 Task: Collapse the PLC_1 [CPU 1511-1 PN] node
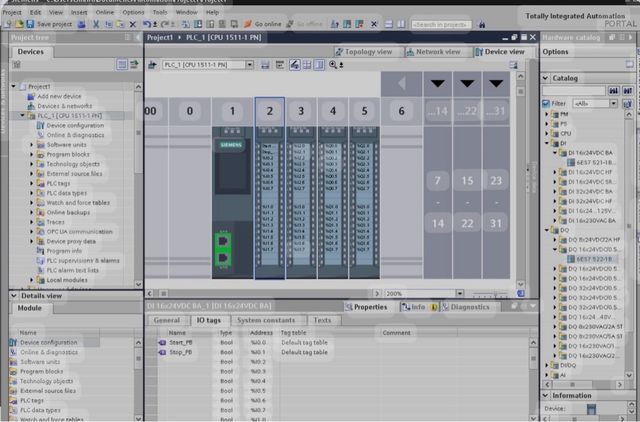(x=22, y=116)
